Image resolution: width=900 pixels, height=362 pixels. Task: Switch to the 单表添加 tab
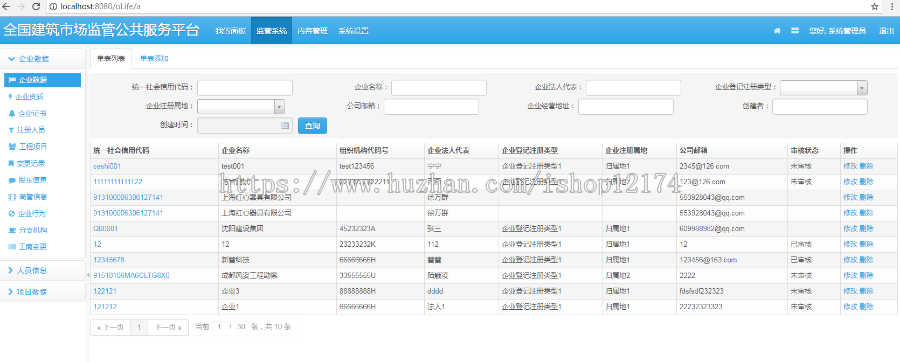pyautogui.click(x=154, y=59)
